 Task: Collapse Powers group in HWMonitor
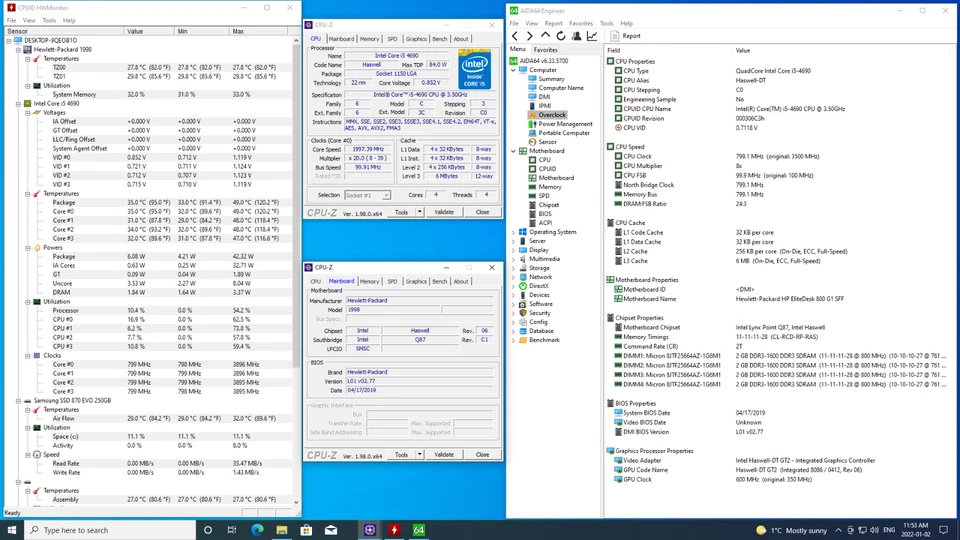[x=28, y=248]
